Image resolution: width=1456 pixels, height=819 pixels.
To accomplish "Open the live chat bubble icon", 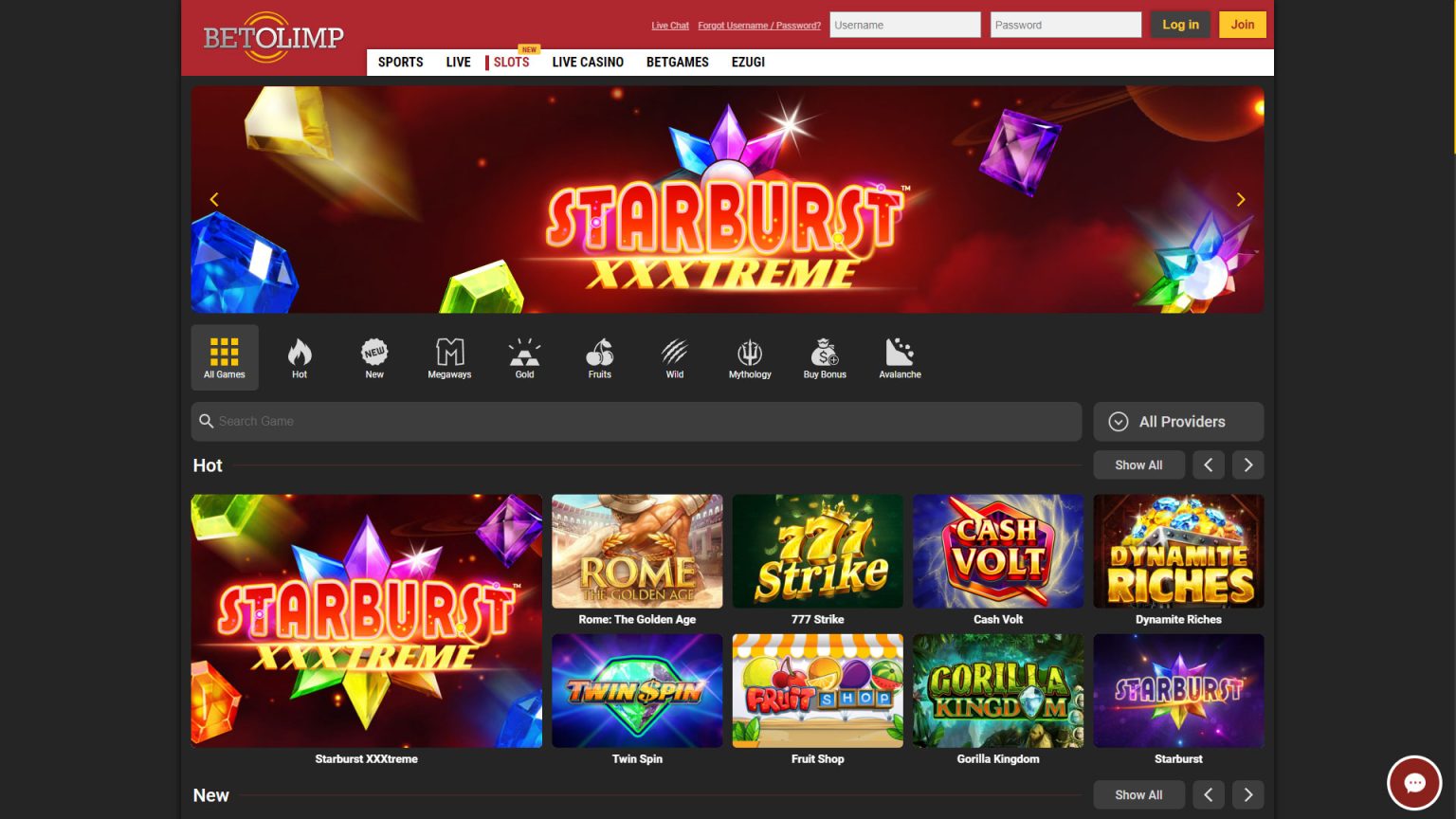I will tap(1414, 783).
